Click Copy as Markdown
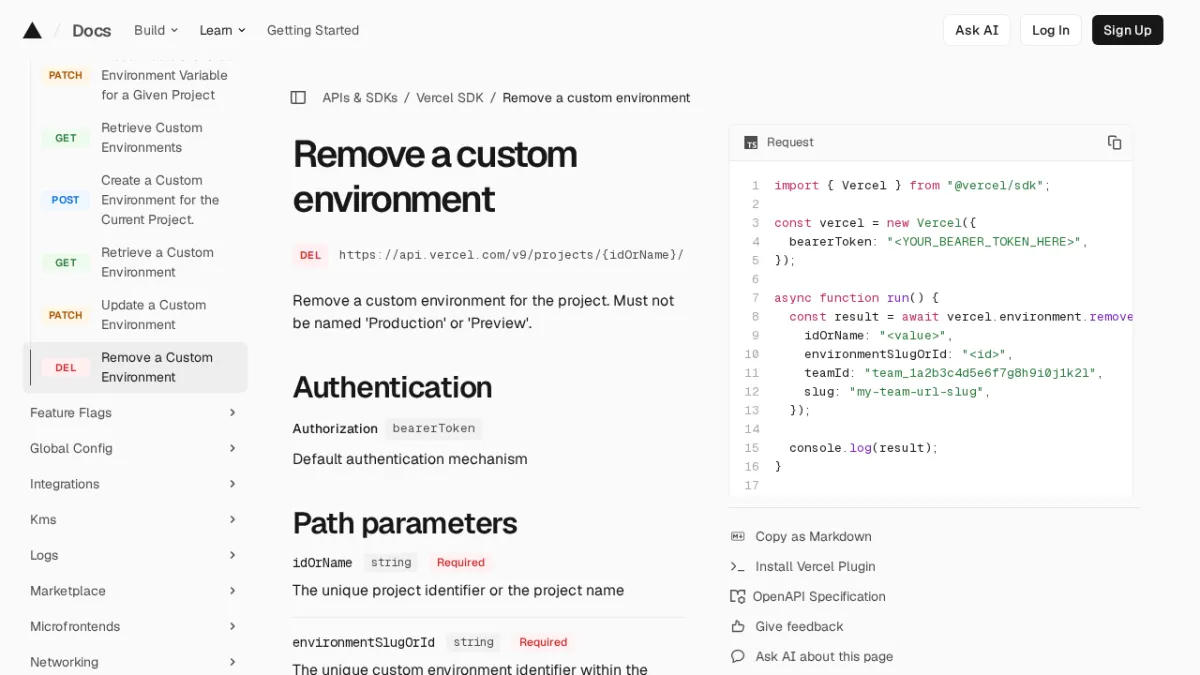 [x=813, y=537]
